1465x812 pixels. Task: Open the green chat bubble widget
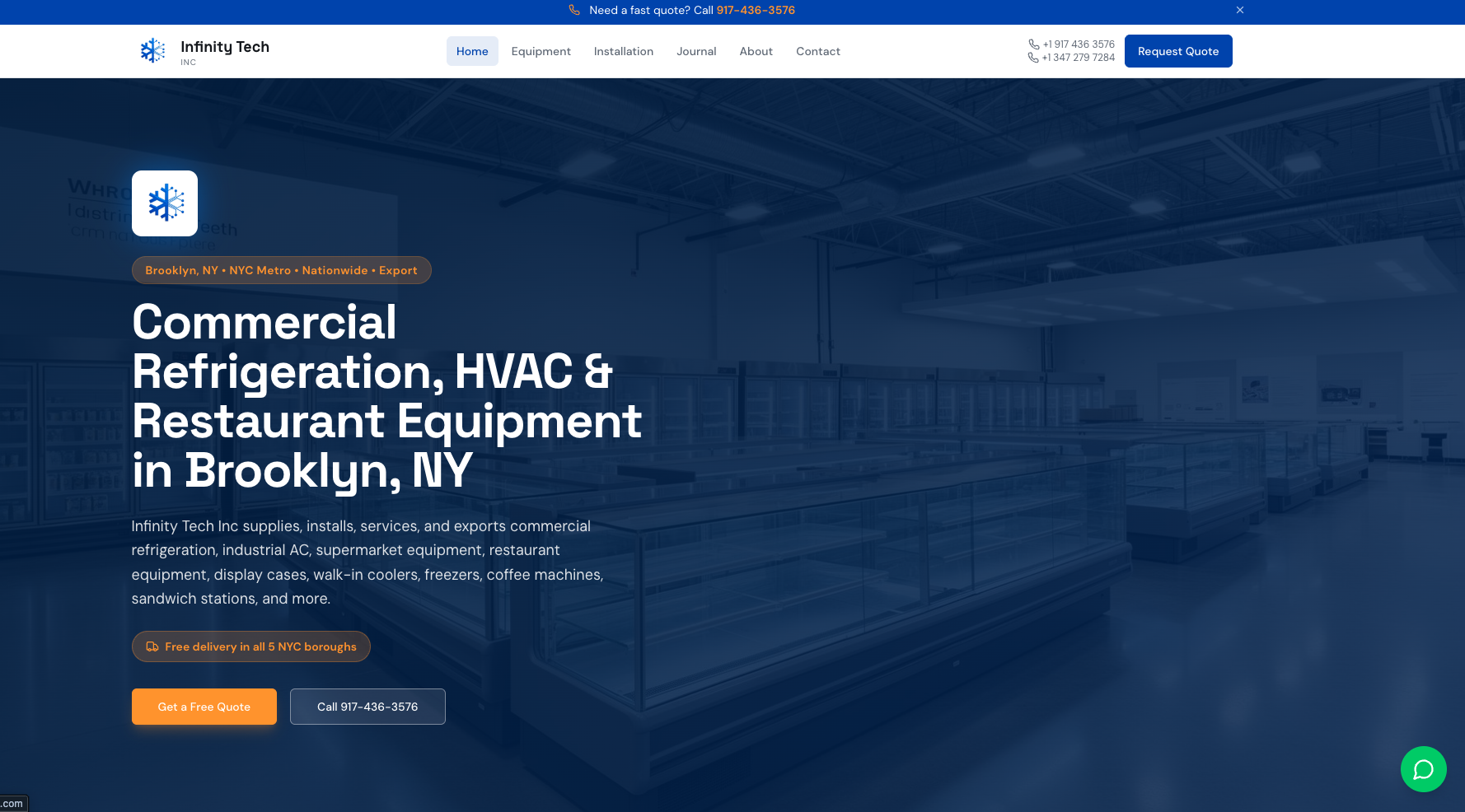[1423, 769]
